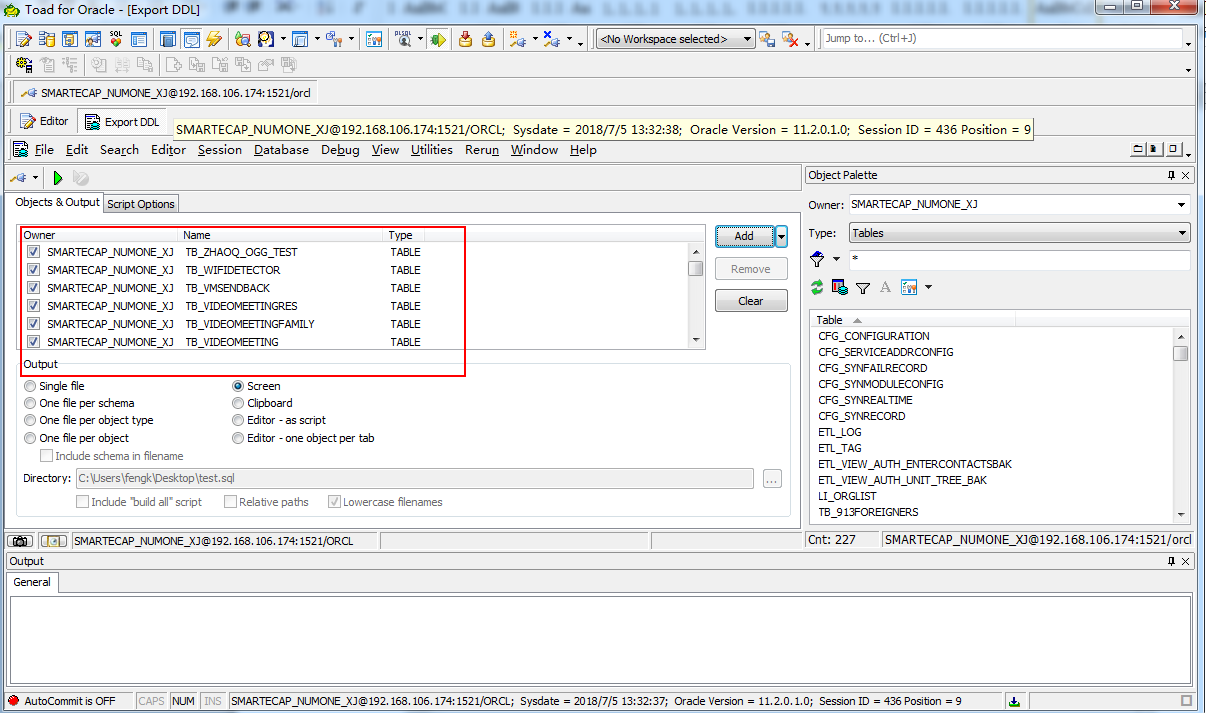
Task: Click the Save Workspace icon
Action: (x=767, y=39)
